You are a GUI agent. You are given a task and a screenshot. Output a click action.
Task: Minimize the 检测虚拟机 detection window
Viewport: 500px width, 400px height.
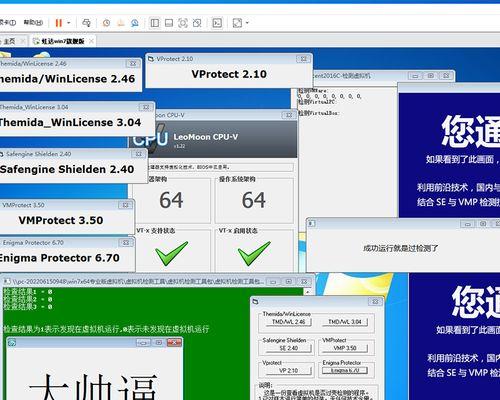click(415, 76)
